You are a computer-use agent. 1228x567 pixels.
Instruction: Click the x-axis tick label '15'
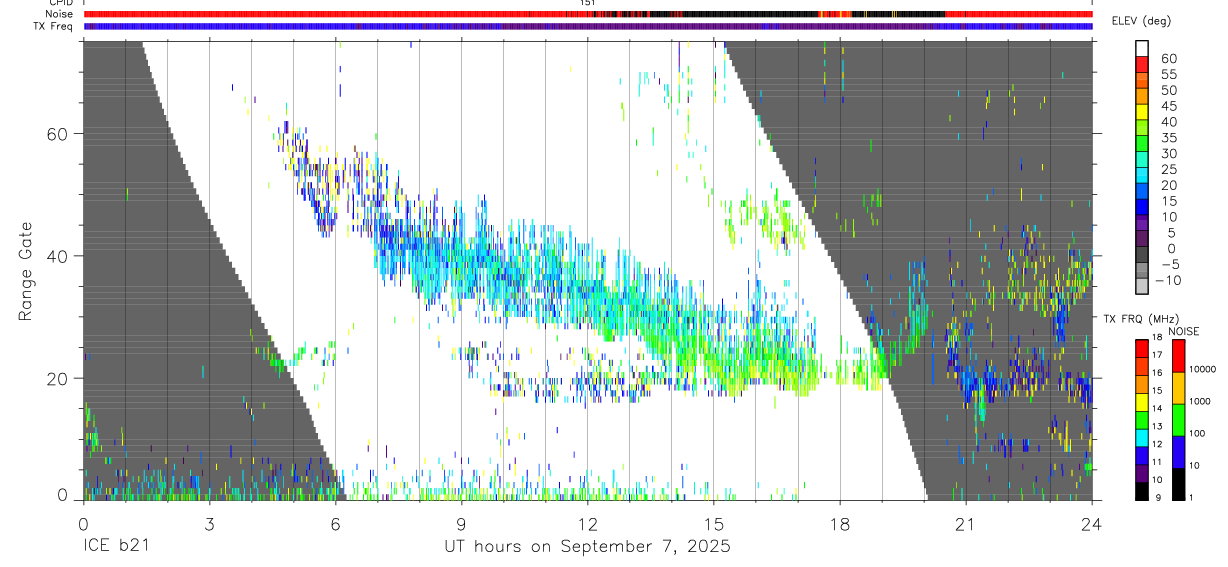[x=714, y=523]
